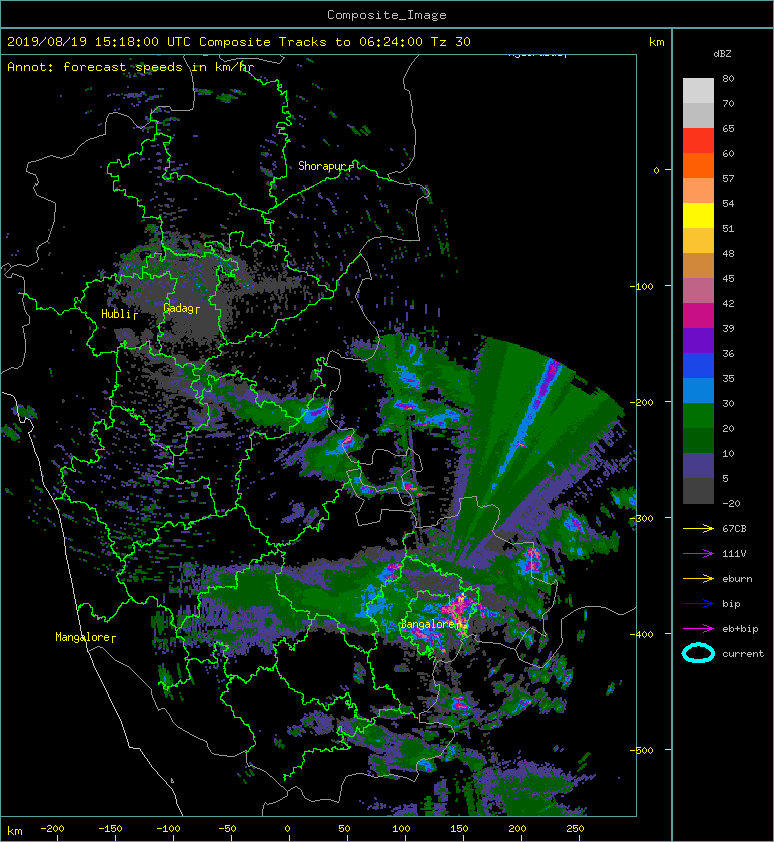The image size is (774, 842).
Task: Click the current legend label
Action: pos(743,654)
